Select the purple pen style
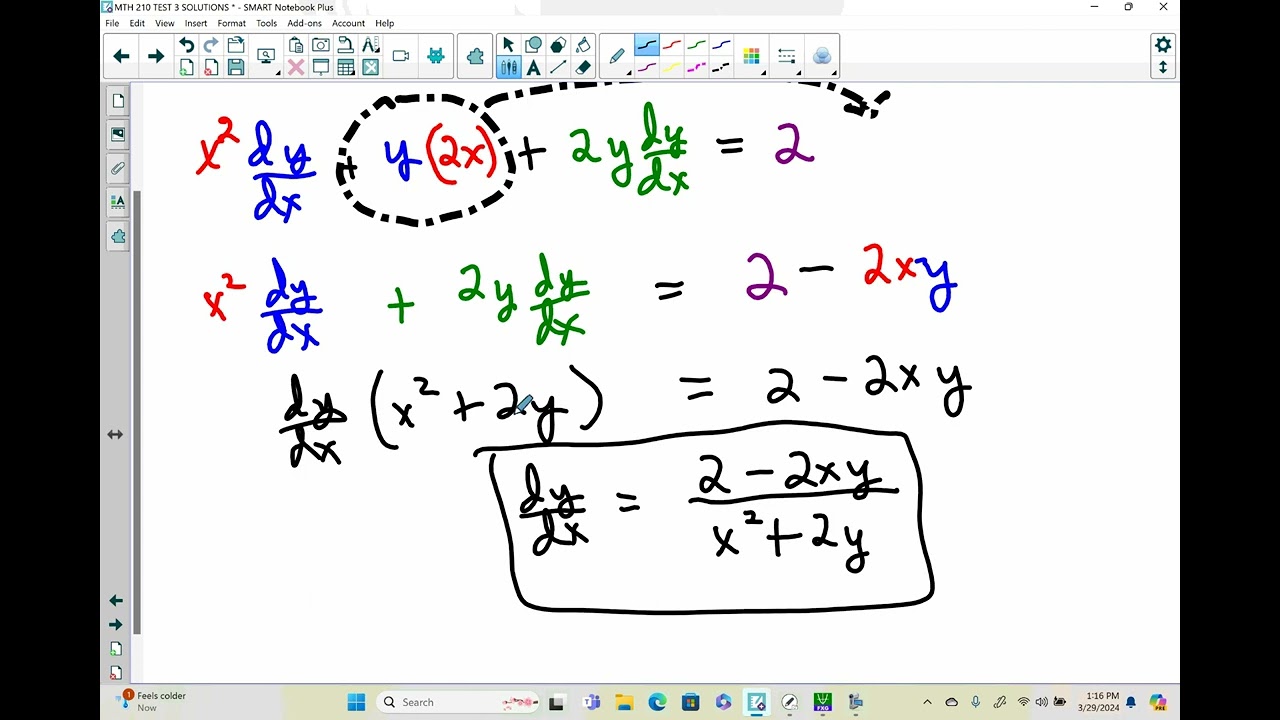The height and width of the screenshot is (720, 1280). click(647, 67)
